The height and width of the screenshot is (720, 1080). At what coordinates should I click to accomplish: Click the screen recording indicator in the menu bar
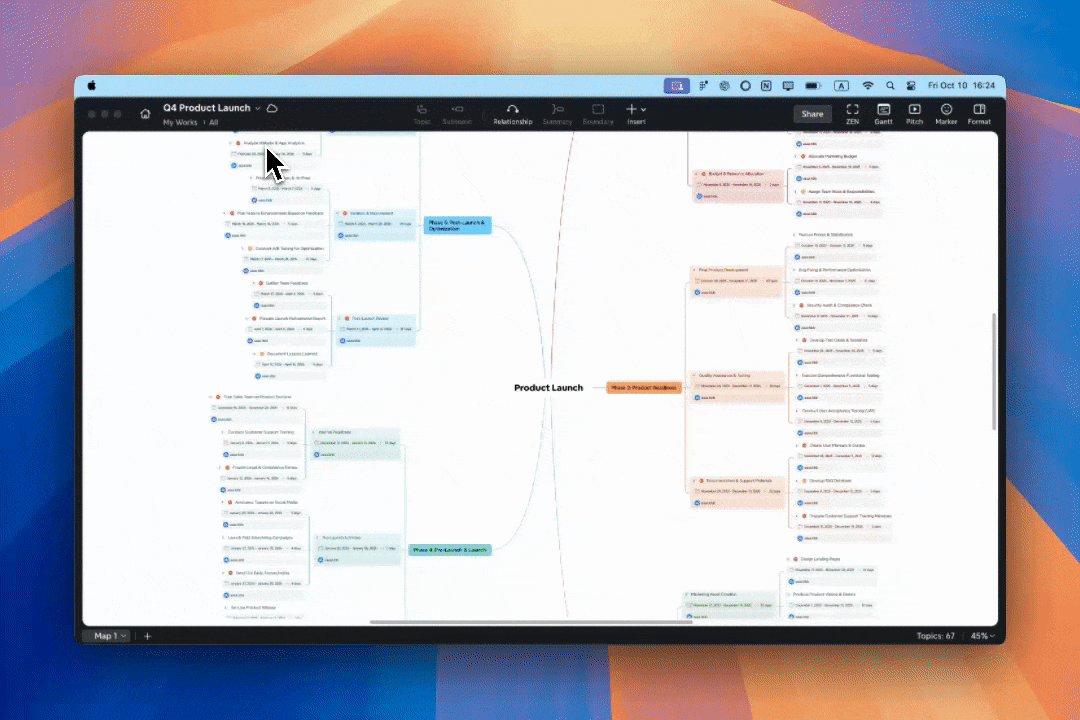click(x=676, y=85)
